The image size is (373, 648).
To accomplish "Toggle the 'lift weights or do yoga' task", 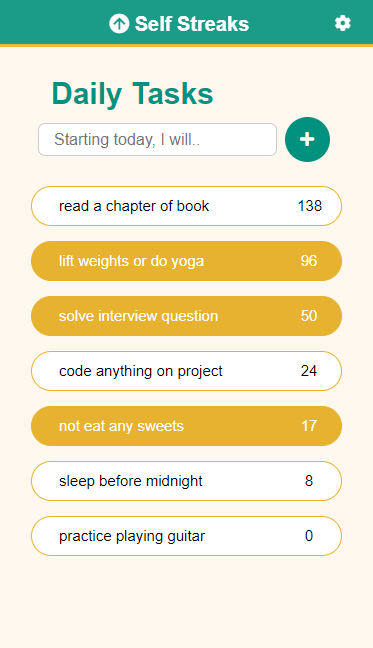I will [x=186, y=261].
